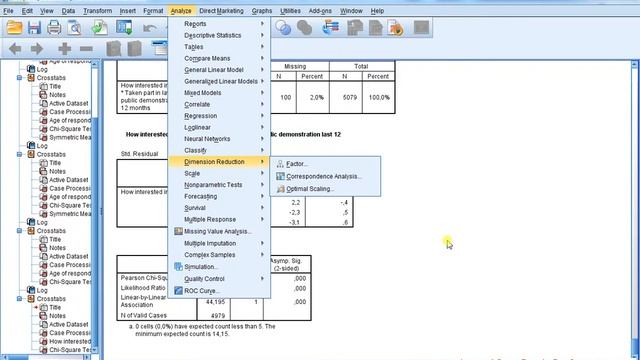The width and height of the screenshot is (640, 360).
Task: Click the page icon with orange gear
Action: (x=395, y=28)
